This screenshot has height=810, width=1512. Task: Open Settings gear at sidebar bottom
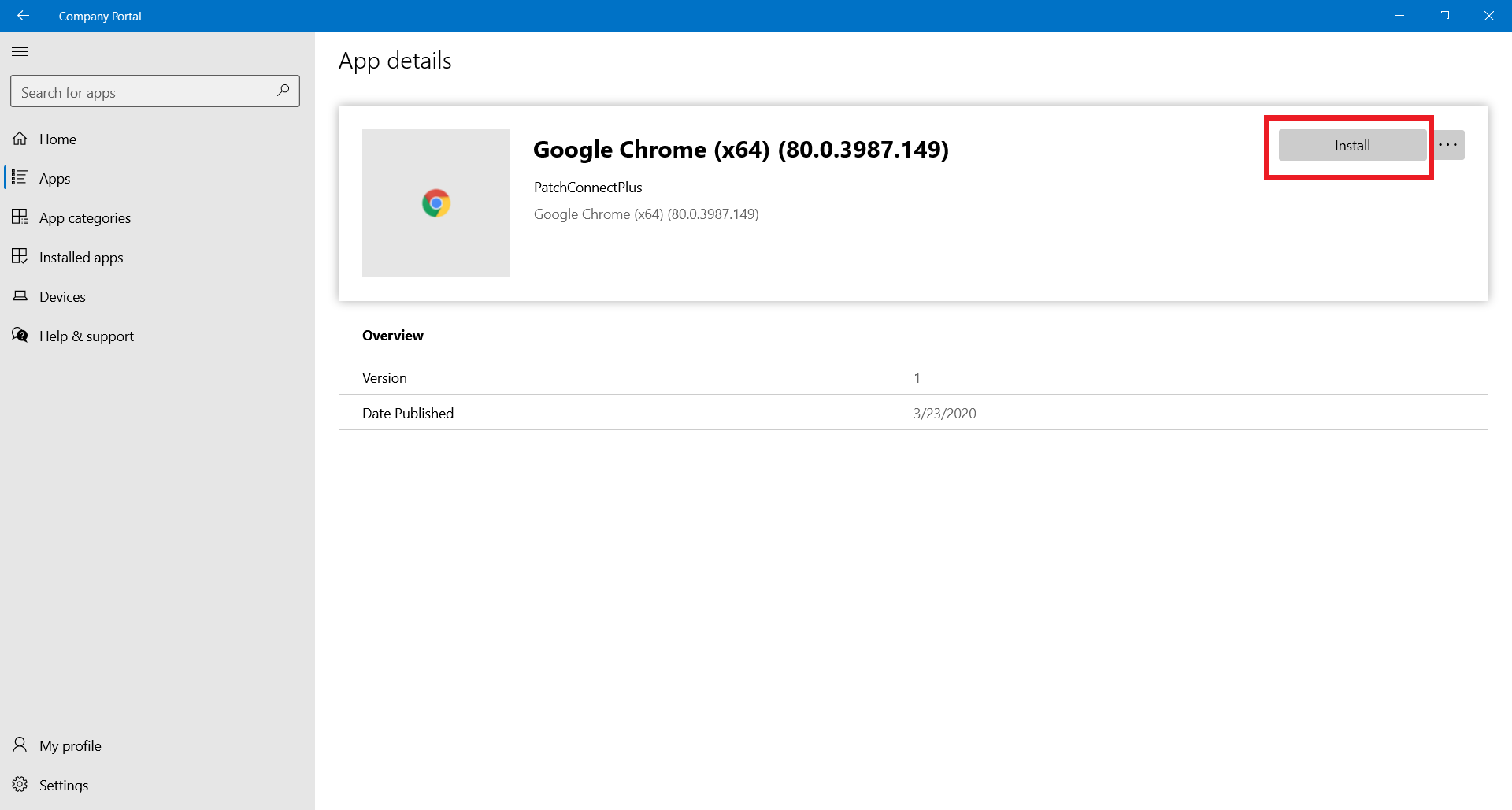coord(20,784)
